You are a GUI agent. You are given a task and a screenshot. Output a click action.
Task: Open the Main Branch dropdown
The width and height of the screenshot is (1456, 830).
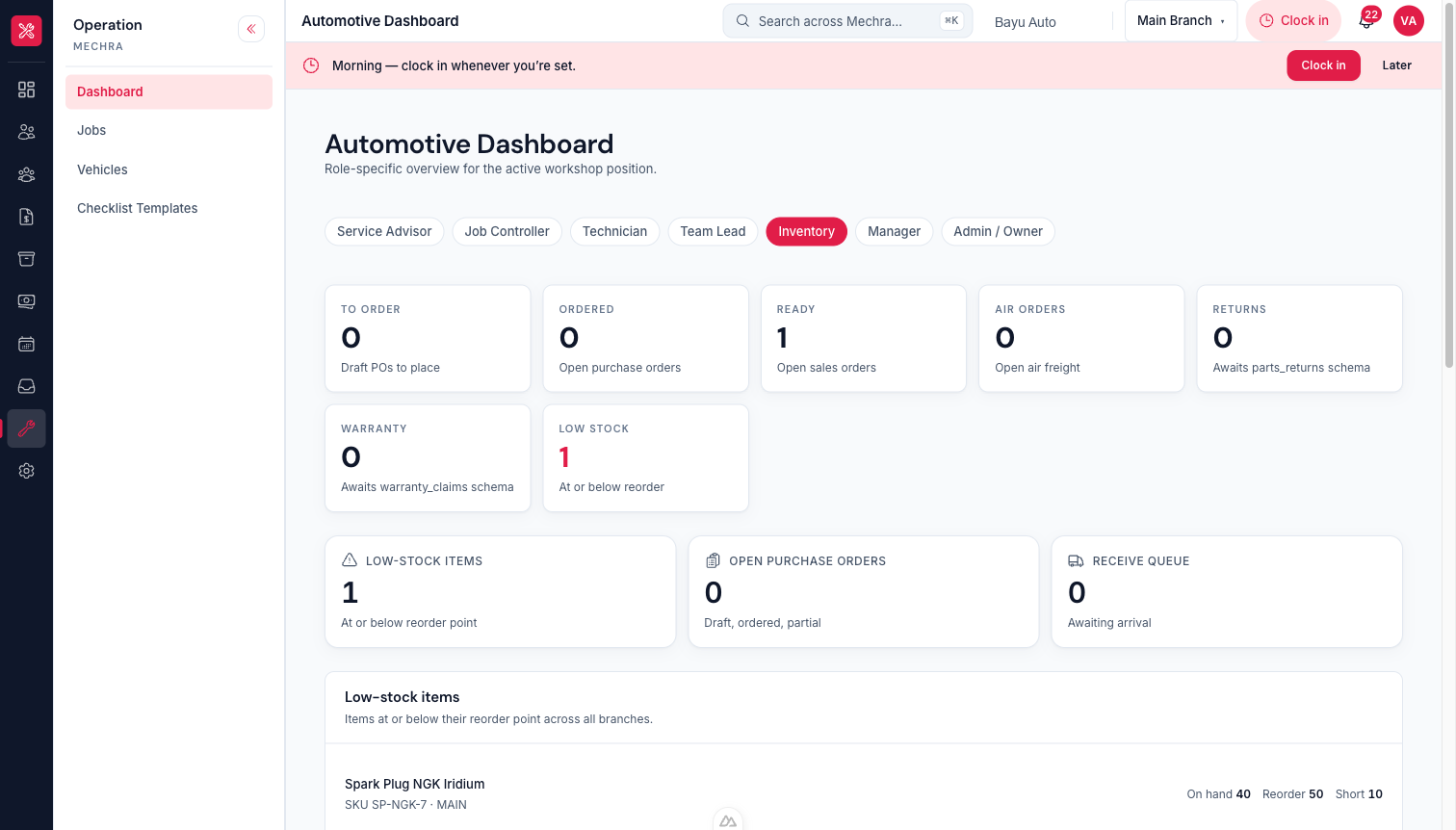[1181, 20]
